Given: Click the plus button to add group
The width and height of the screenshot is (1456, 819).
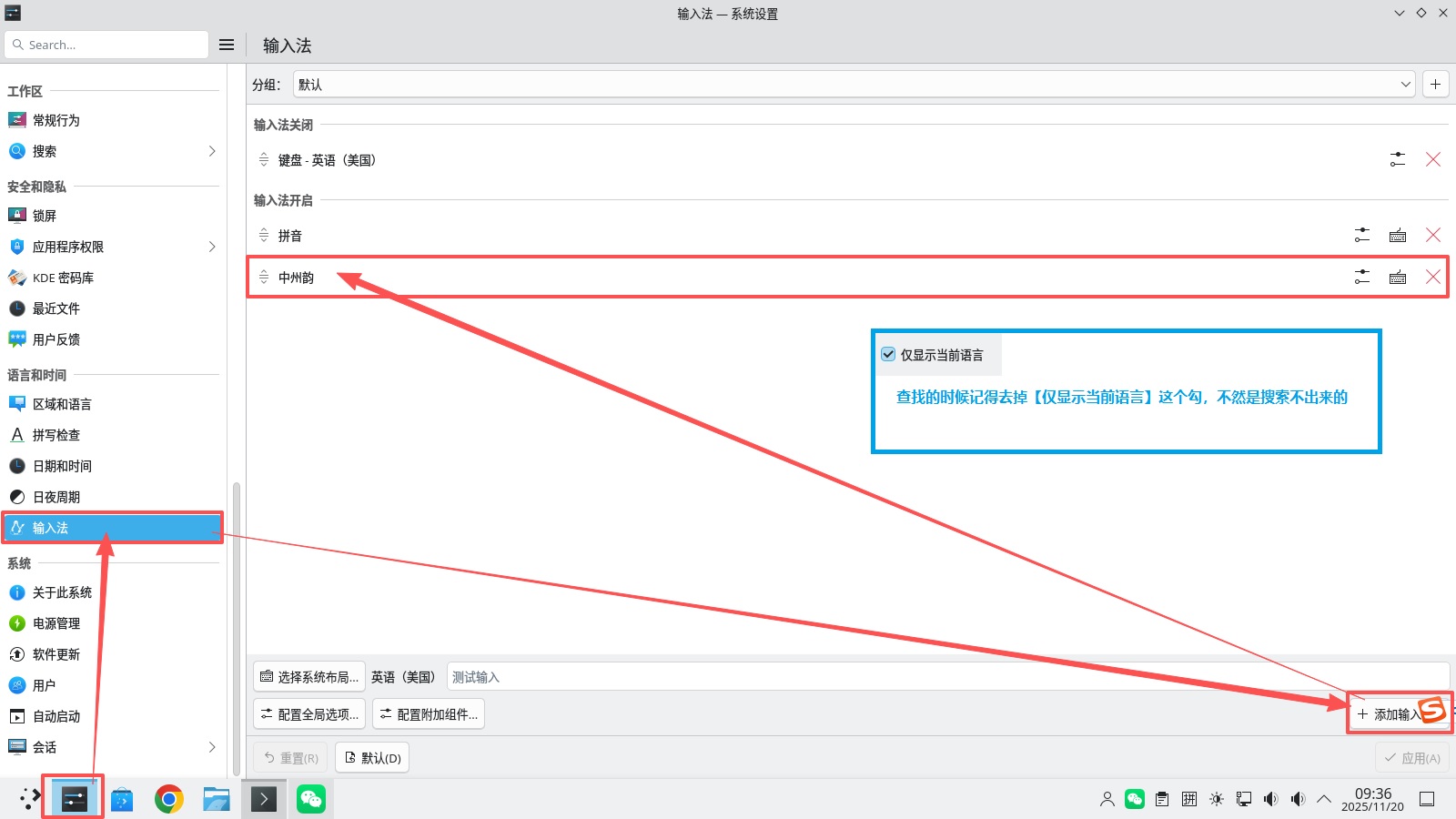Looking at the screenshot, I should point(1435,85).
